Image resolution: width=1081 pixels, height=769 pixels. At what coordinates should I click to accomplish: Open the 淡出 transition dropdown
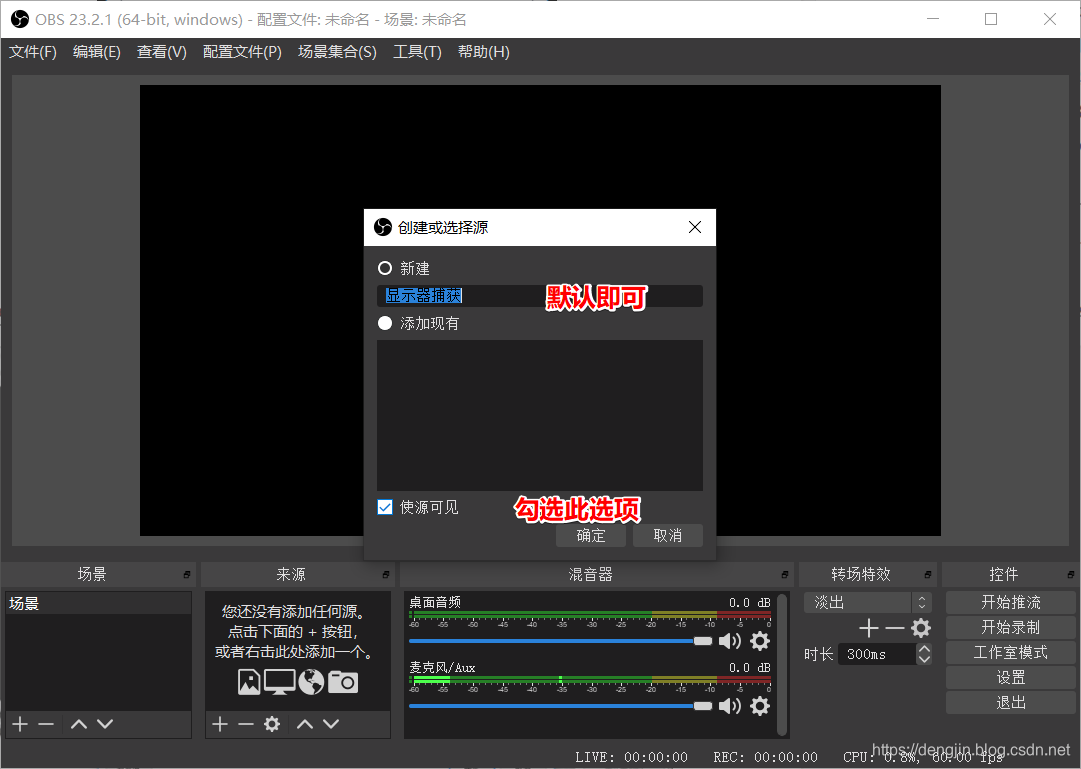(x=867, y=602)
